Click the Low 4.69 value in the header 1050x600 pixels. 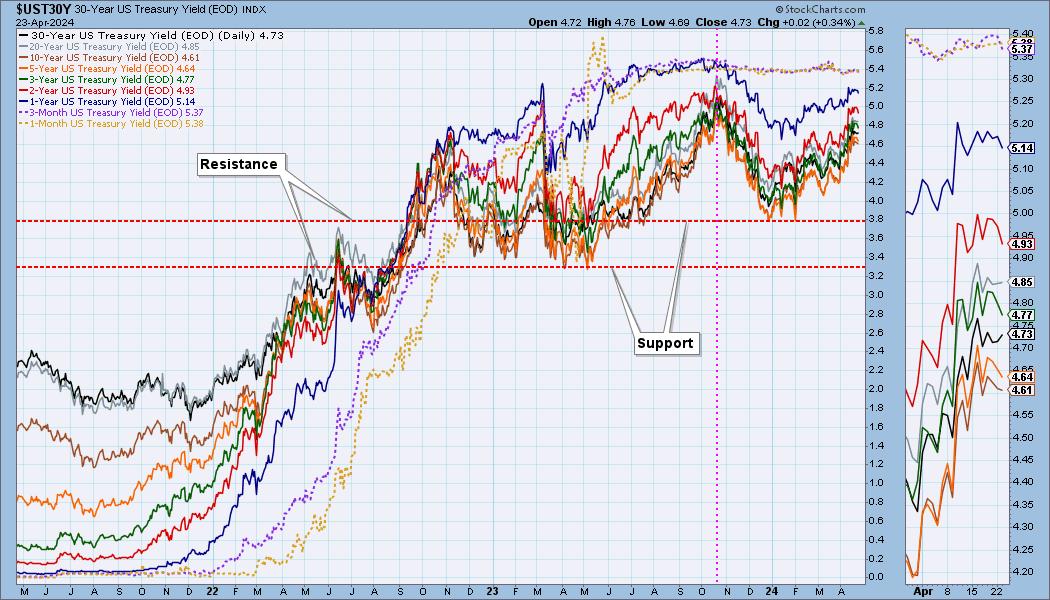pos(665,22)
